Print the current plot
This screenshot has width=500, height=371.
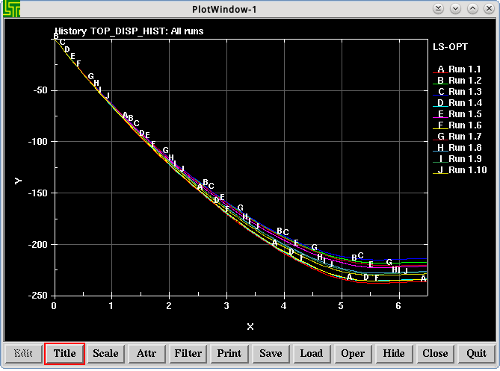tap(229, 353)
